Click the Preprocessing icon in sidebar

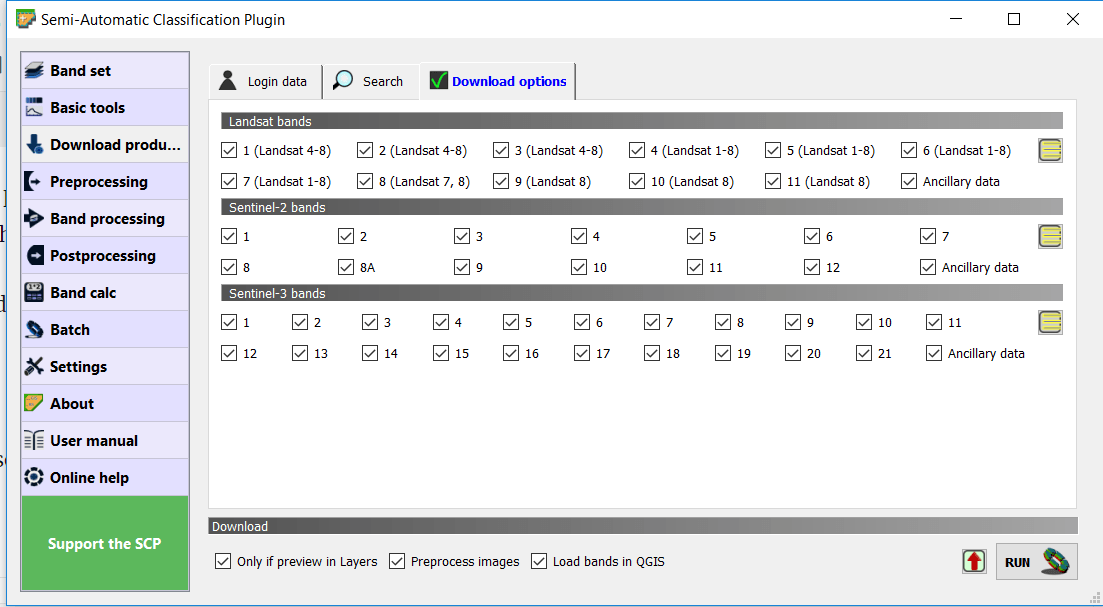point(34,181)
